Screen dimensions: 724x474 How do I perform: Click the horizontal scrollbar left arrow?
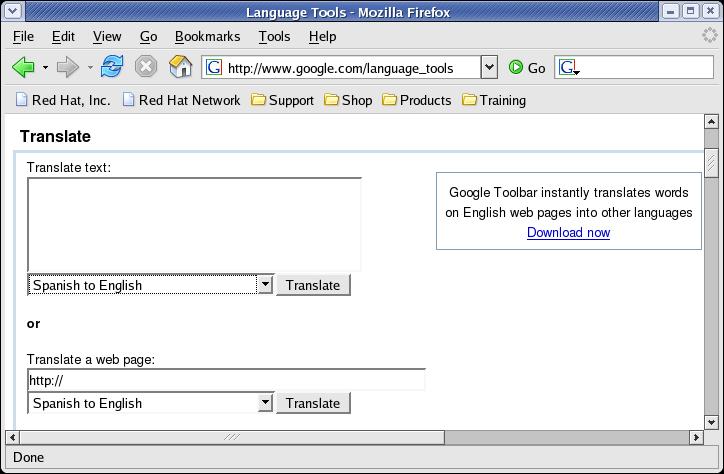[x=12, y=437]
